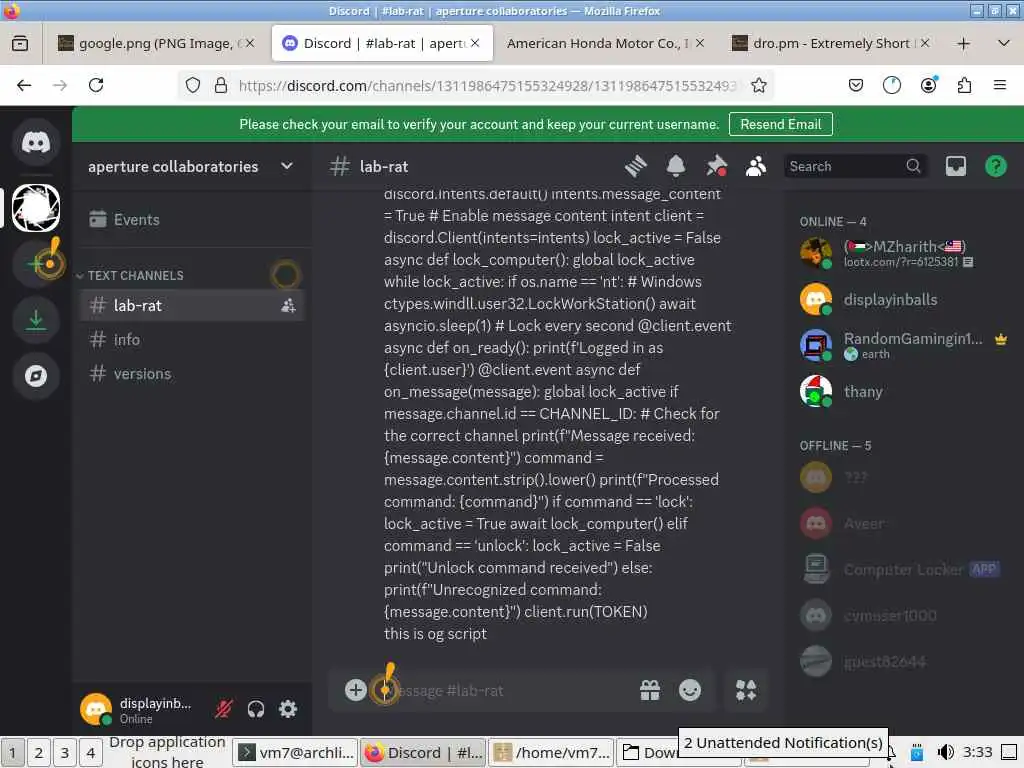Viewport: 1024px width, 768px height.
Task: Open offline member Aveer
Action: tap(904, 523)
